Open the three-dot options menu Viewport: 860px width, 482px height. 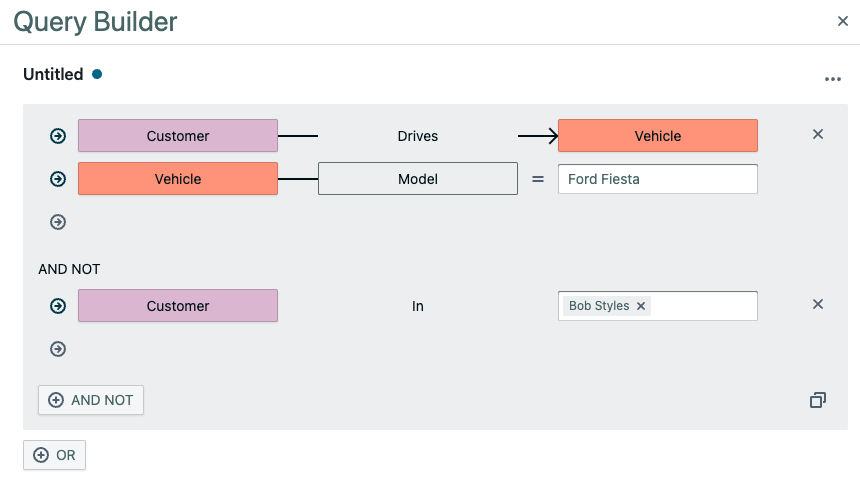(x=833, y=79)
